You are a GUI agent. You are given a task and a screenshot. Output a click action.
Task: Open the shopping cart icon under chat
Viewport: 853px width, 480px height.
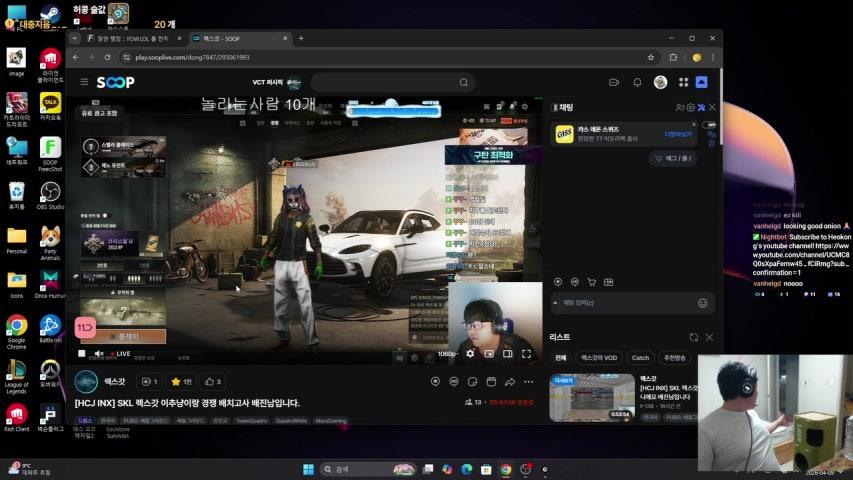click(x=591, y=282)
